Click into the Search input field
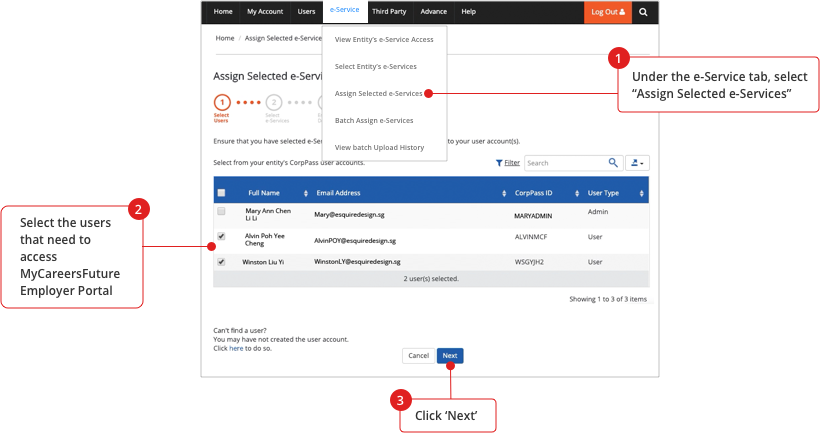This screenshot has height=433, width=820. pyautogui.click(x=565, y=162)
